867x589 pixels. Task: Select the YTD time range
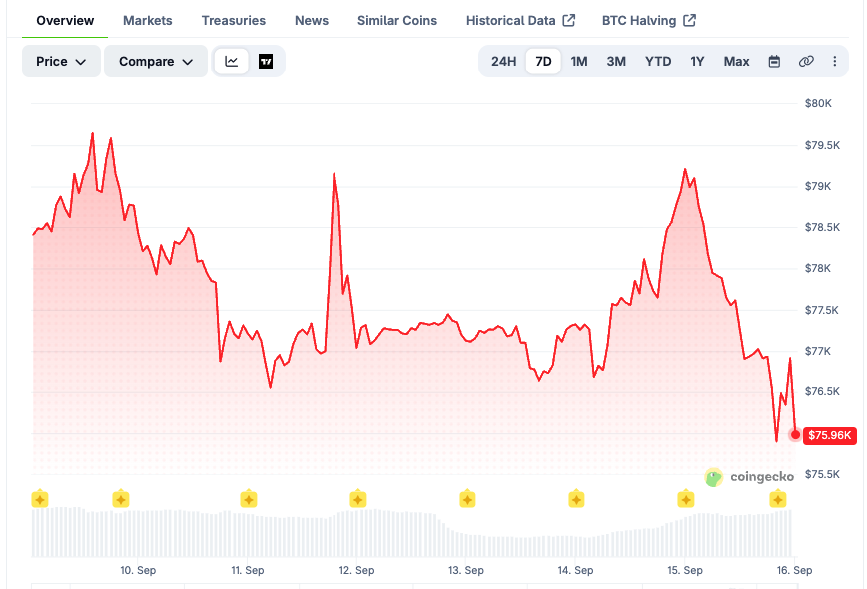[658, 61]
